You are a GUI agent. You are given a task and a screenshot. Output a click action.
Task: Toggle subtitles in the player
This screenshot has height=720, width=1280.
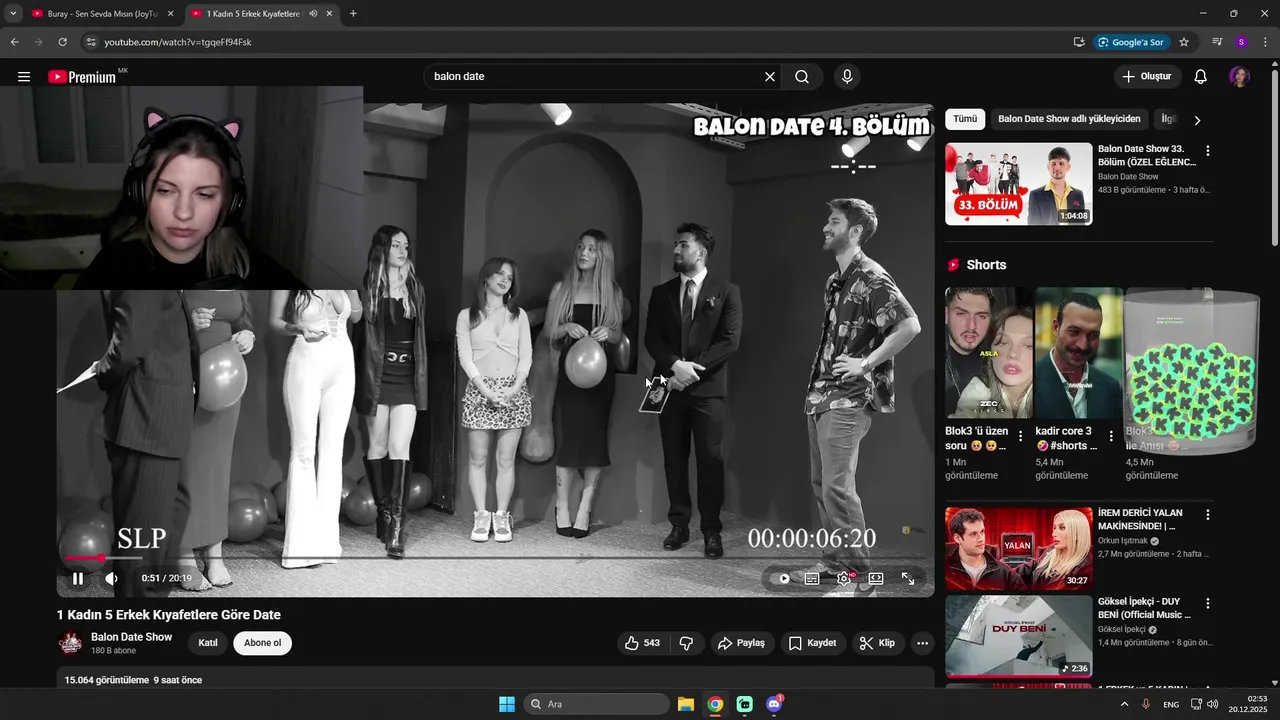click(x=812, y=578)
